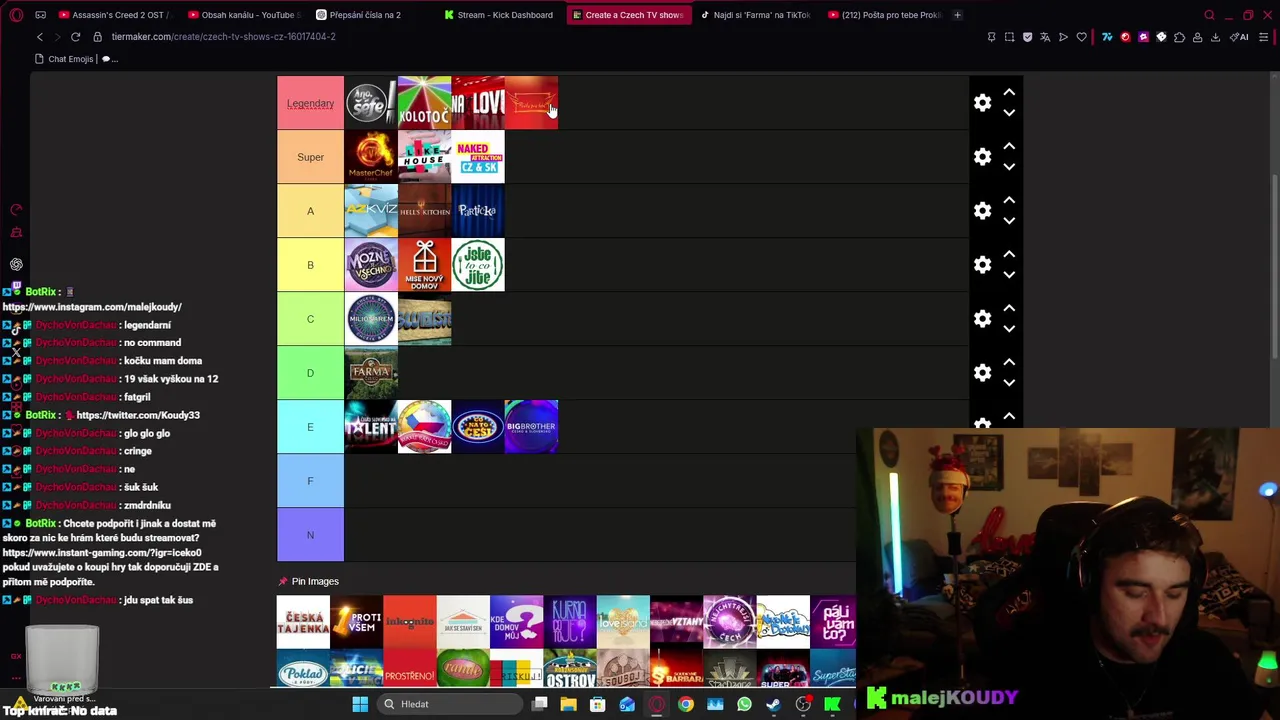Click the MasterChef image in Super row

(x=371, y=157)
